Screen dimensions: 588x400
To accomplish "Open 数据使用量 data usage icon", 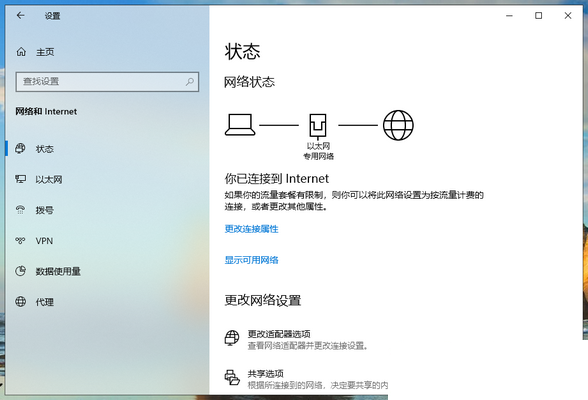I will coord(20,271).
